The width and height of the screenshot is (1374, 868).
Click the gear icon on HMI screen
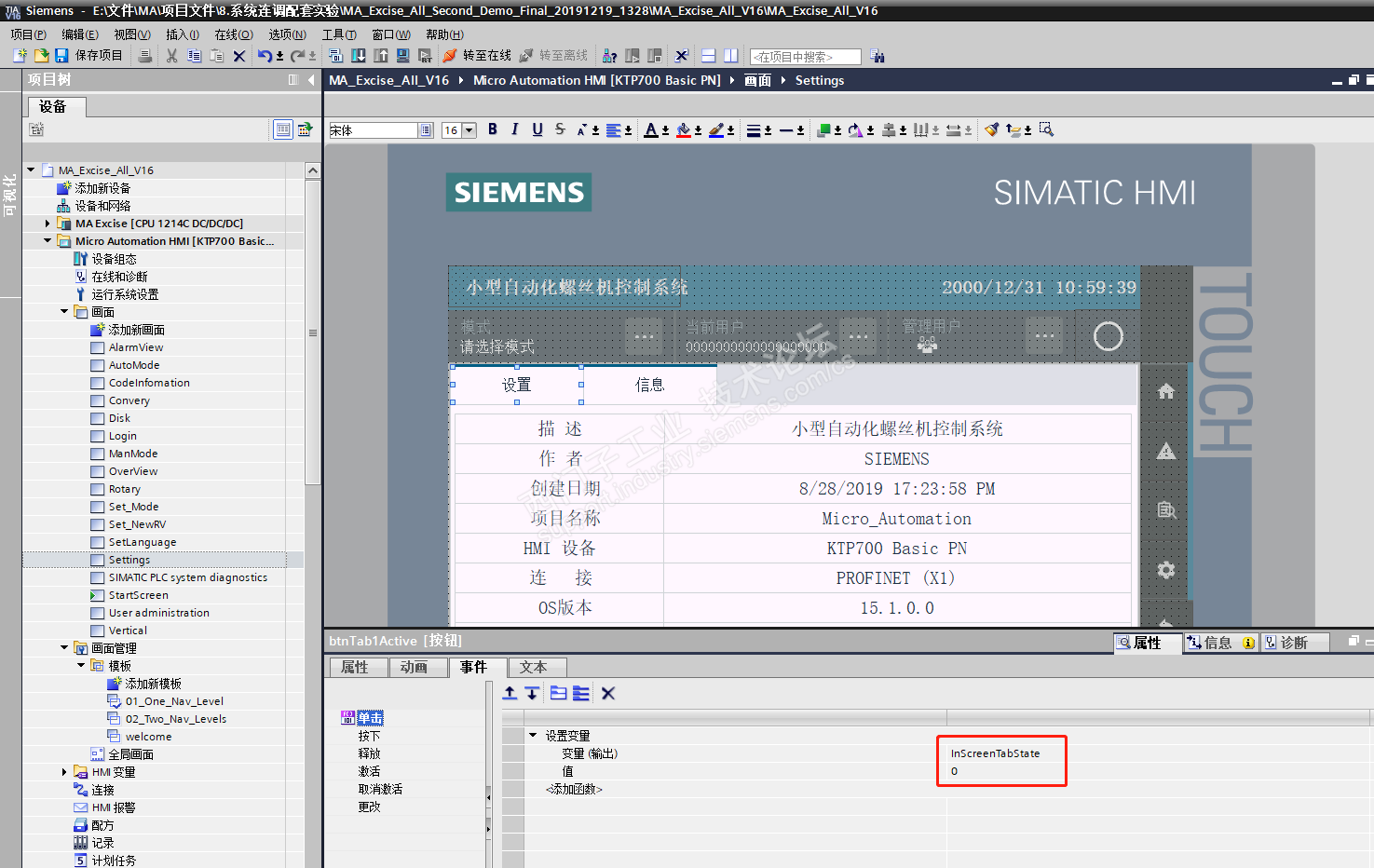1166,570
